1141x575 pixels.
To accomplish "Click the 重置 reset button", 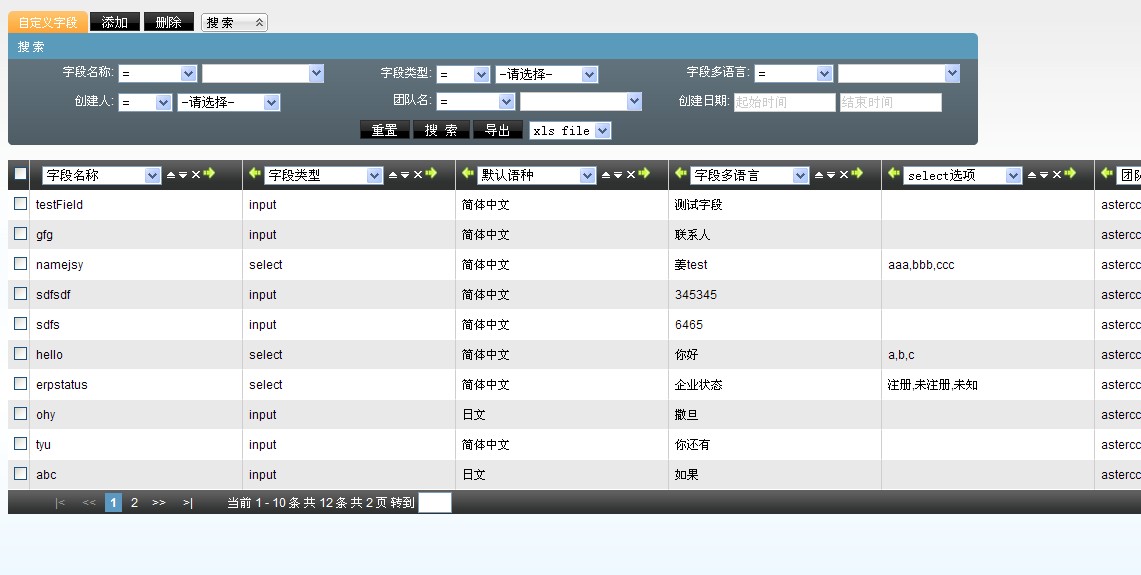I will point(384,131).
